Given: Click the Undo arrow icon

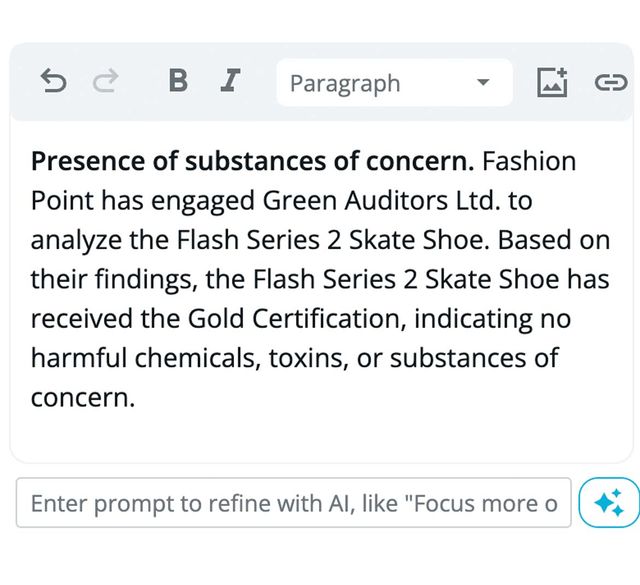Looking at the screenshot, I should [54, 82].
